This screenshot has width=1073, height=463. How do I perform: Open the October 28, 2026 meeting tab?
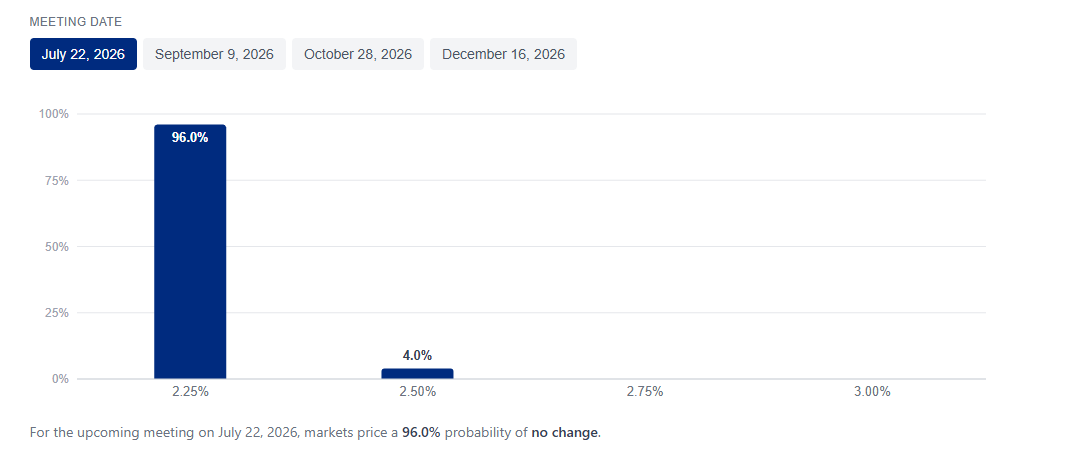358,54
